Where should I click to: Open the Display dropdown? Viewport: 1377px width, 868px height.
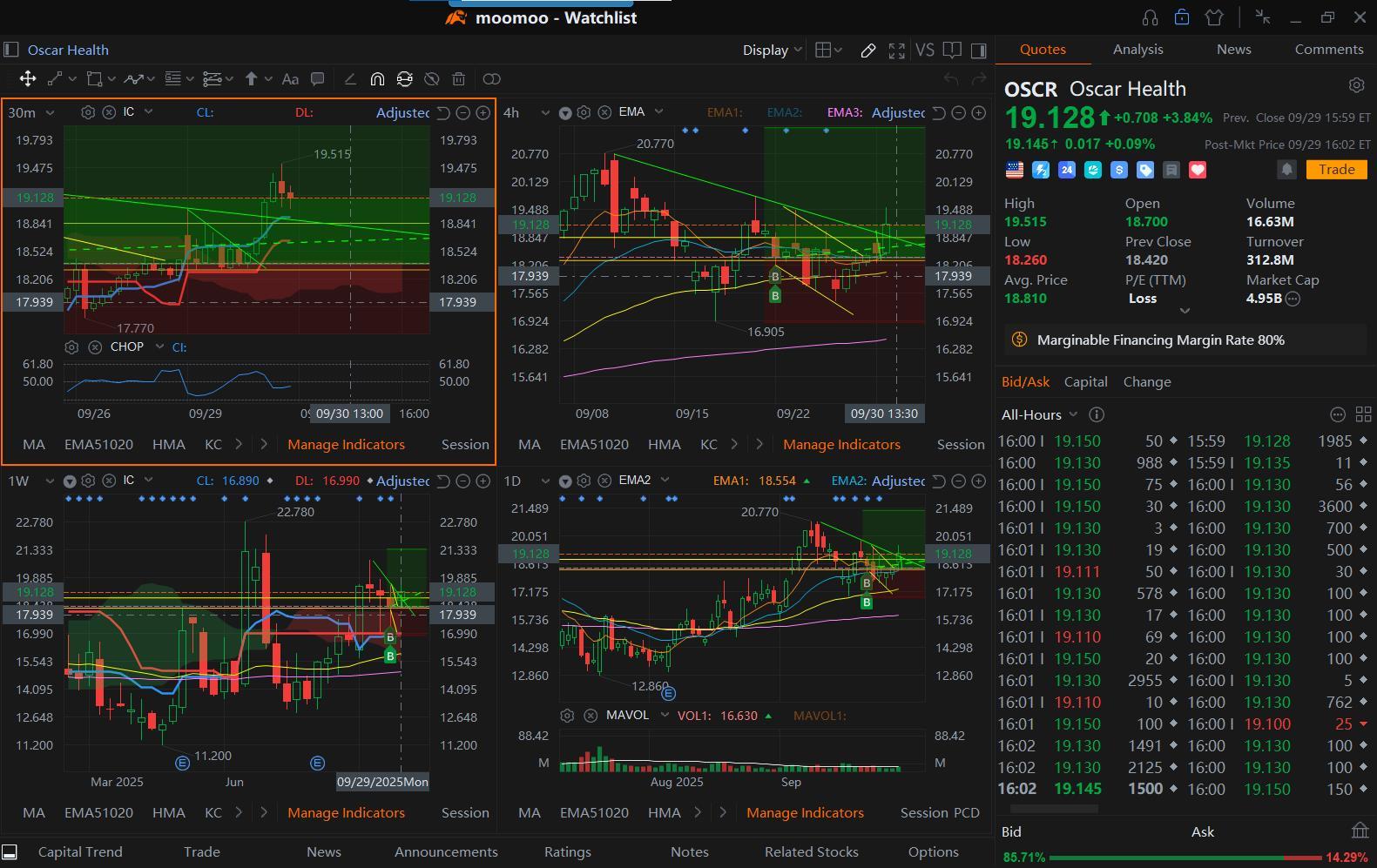pos(772,50)
